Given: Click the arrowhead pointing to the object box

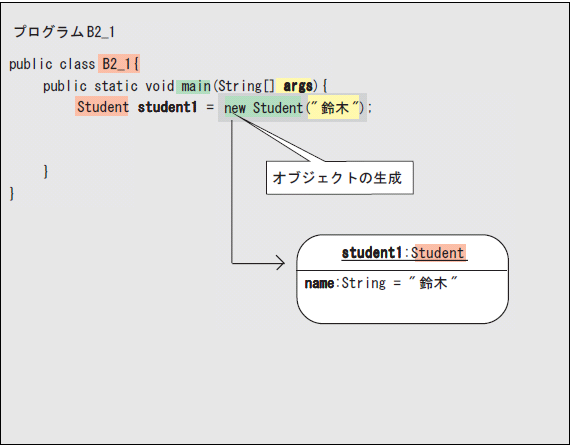Looking at the screenshot, I should pyautogui.click(x=280, y=263).
